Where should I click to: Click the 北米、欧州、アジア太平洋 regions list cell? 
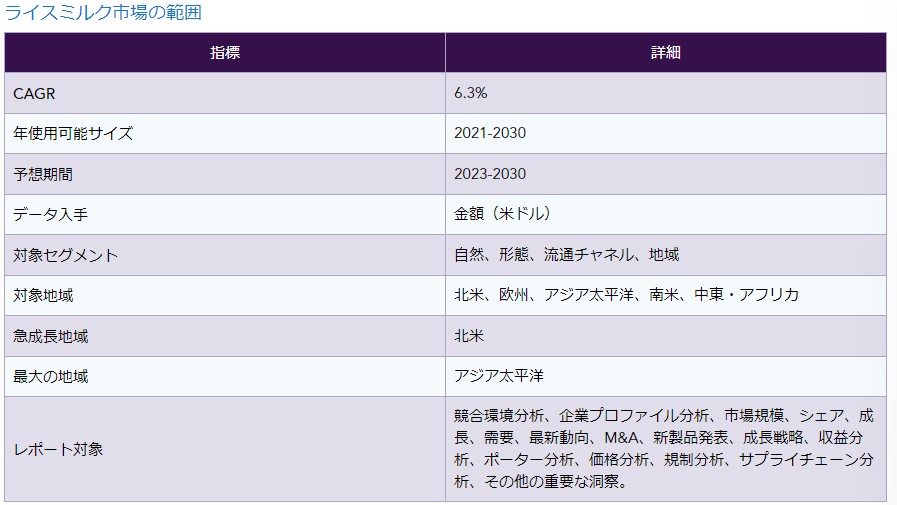pyautogui.click(x=666, y=296)
